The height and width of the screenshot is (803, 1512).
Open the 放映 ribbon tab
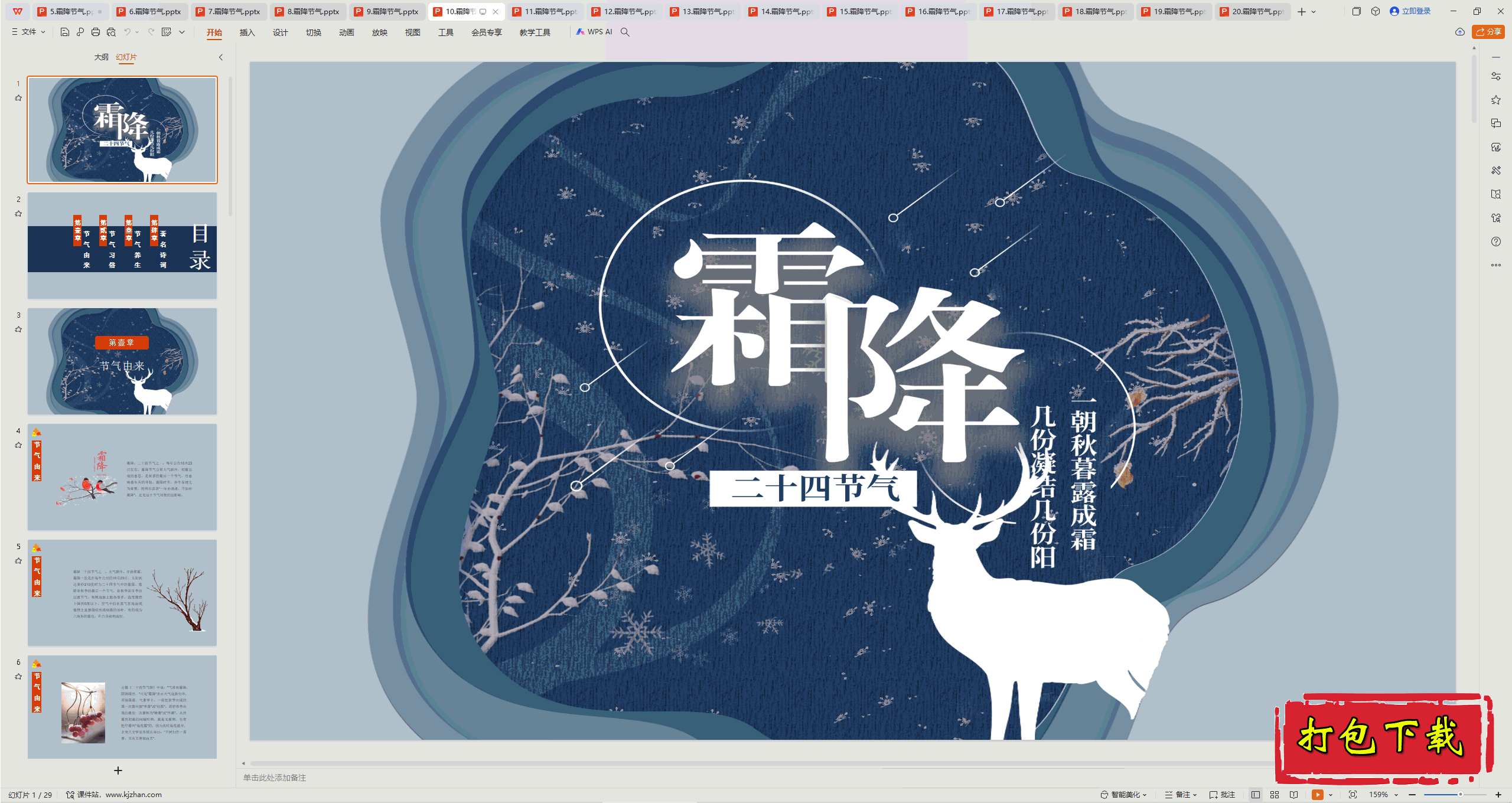tap(380, 32)
